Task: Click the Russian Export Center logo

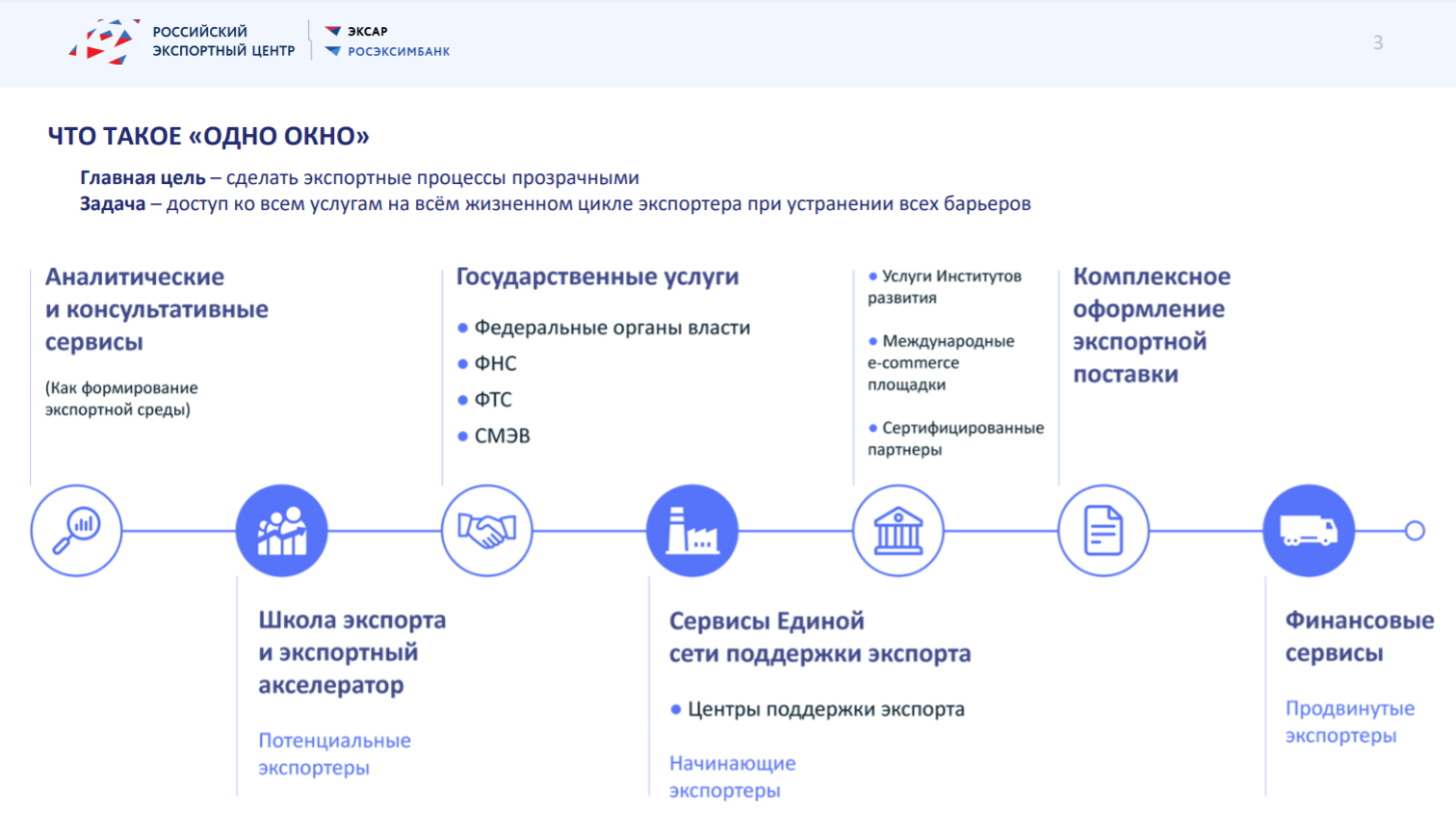Action: pyautogui.click(x=102, y=41)
